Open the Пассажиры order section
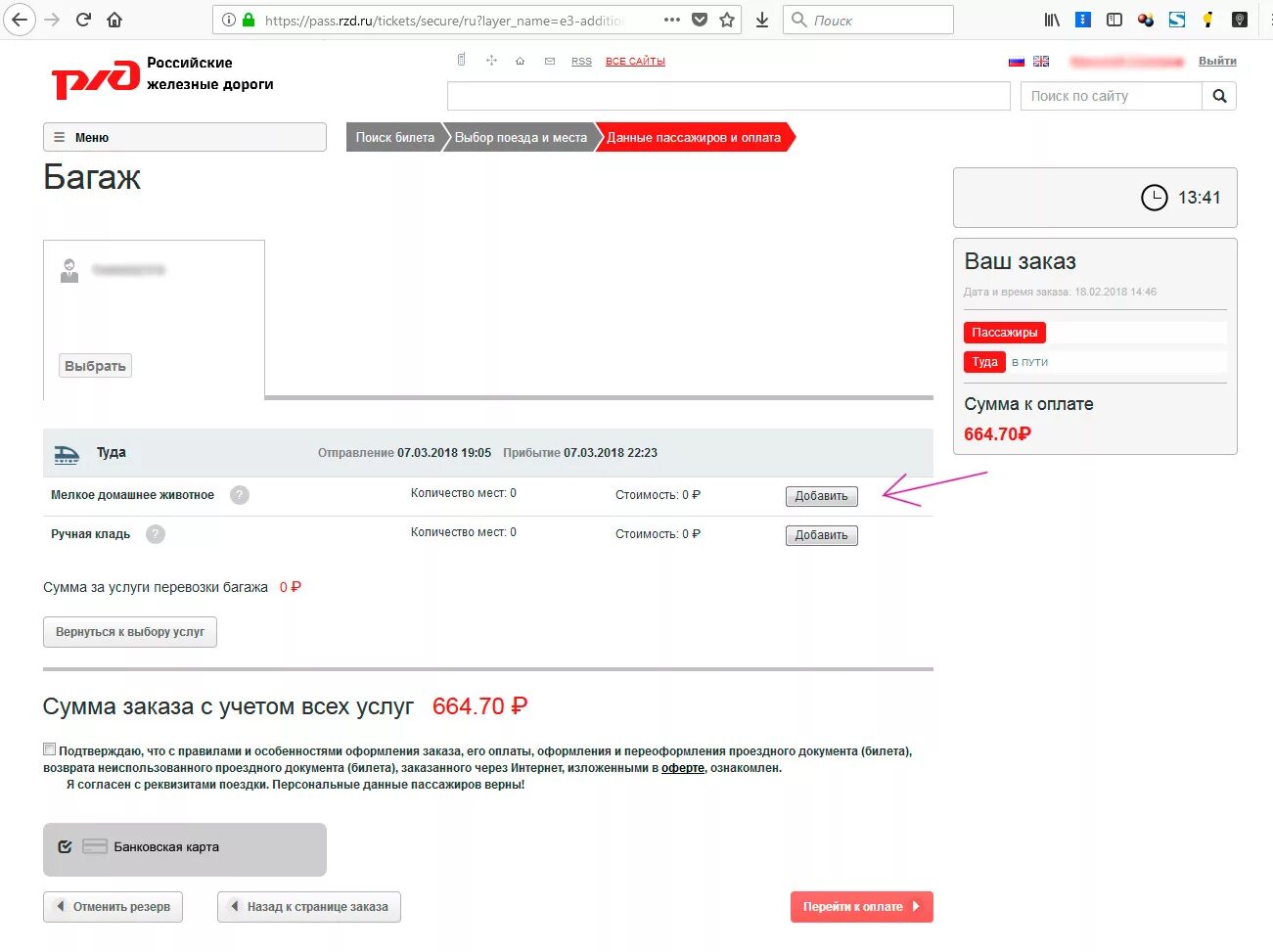The image size is (1273, 952). [x=1005, y=333]
